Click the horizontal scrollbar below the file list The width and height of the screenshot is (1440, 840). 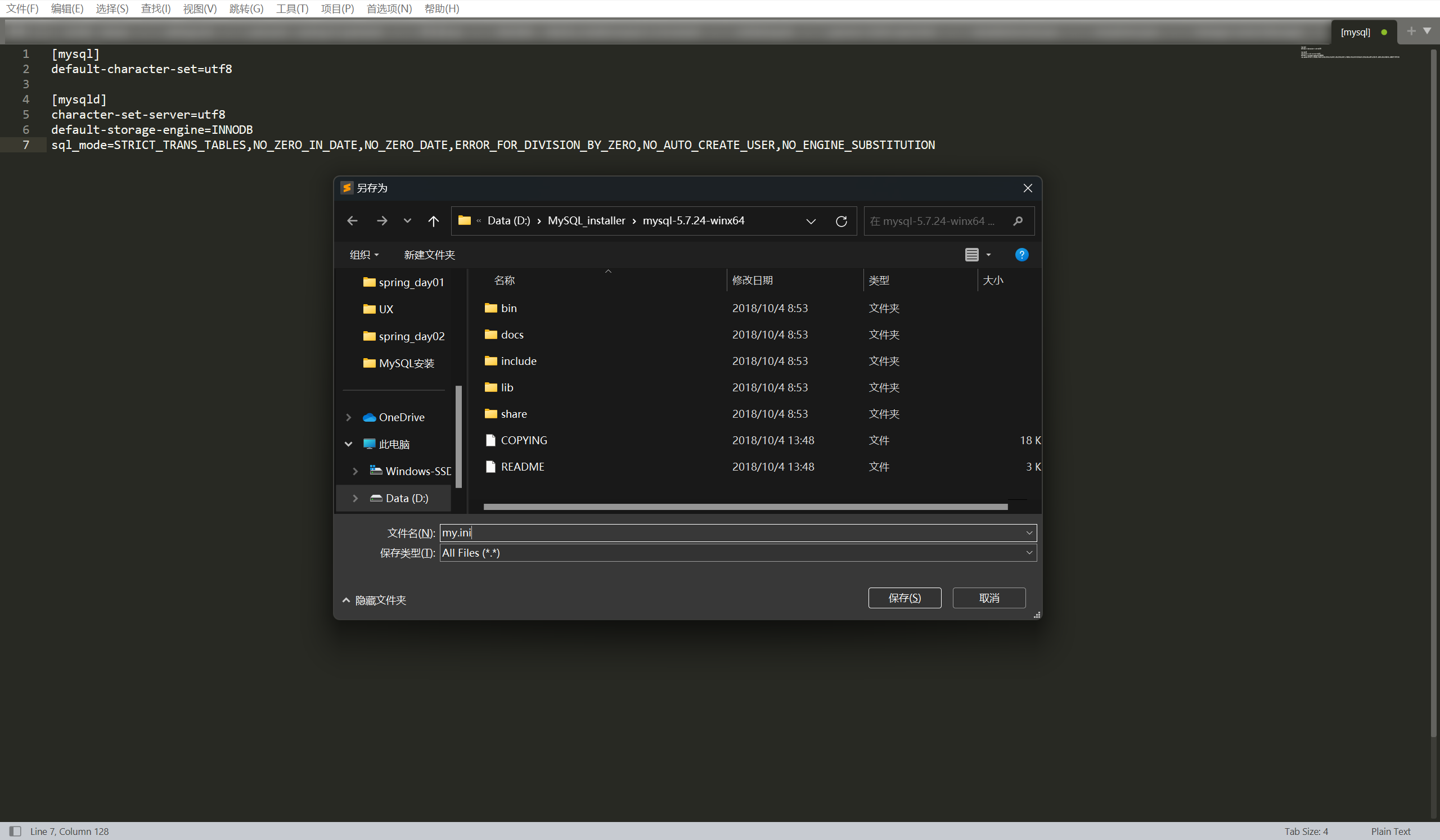(743, 506)
